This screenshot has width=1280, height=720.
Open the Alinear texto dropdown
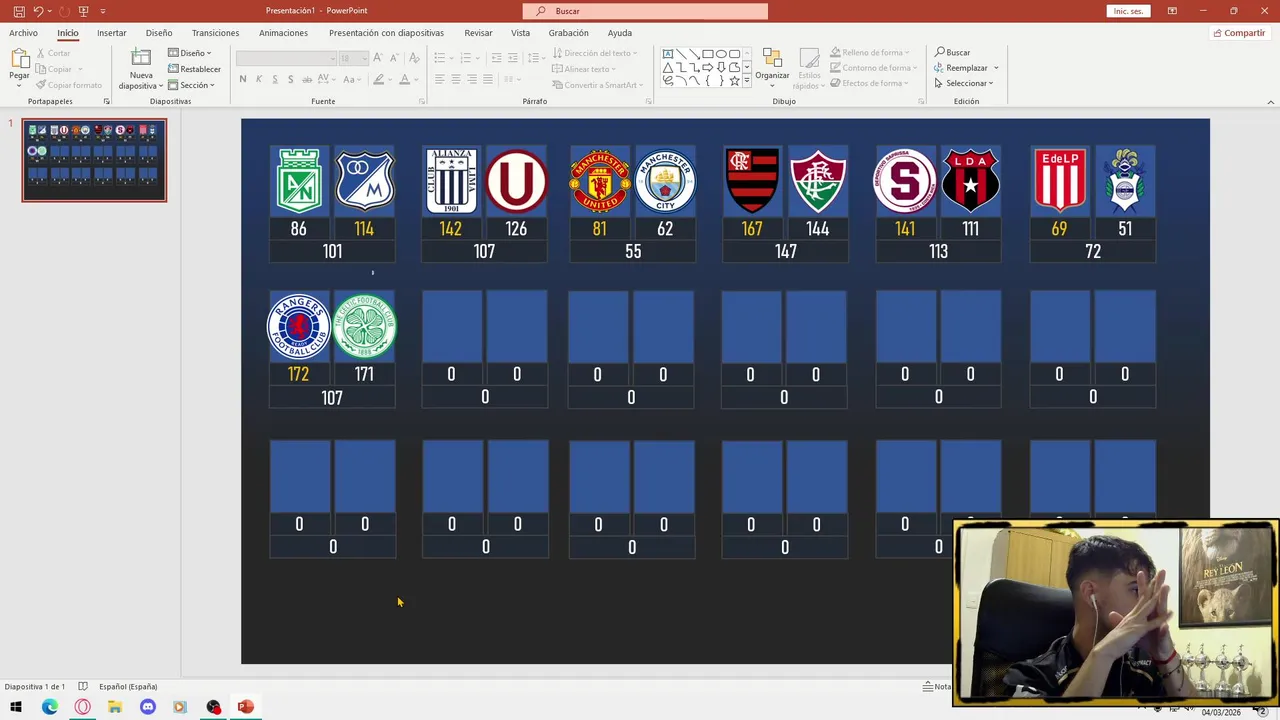click(x=585, y=69)
